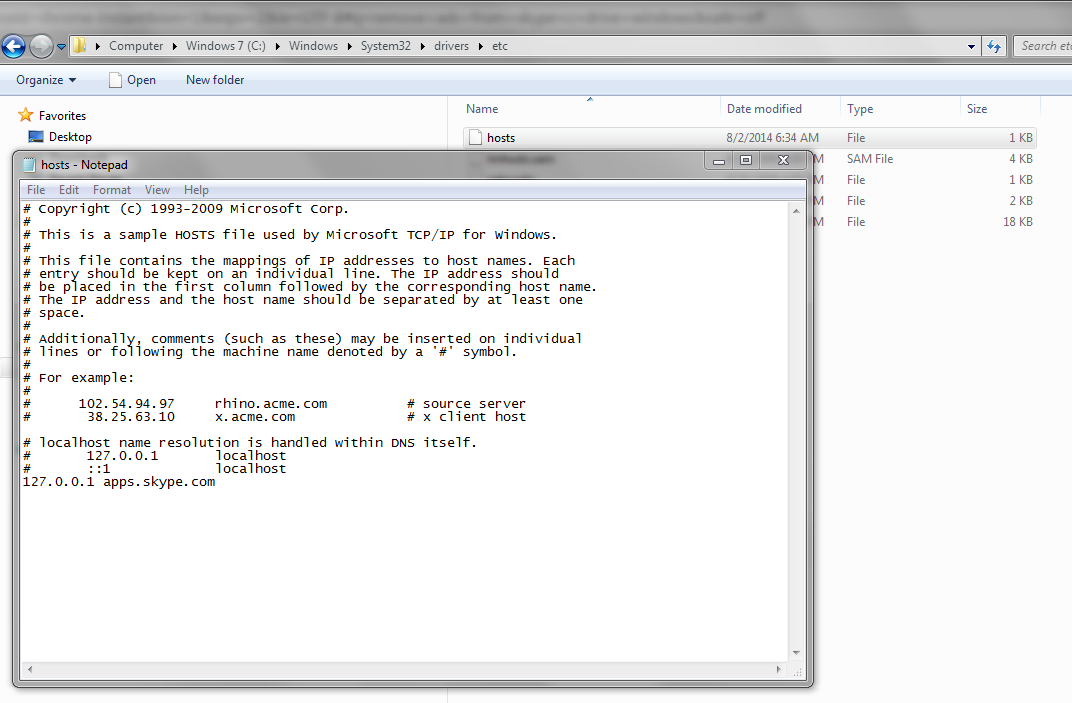The width and height of the screenshot is (1072, 703).
Task: Click the Explorer Forward arrow button
Action: pyautogui.click(x=41, y=47)
